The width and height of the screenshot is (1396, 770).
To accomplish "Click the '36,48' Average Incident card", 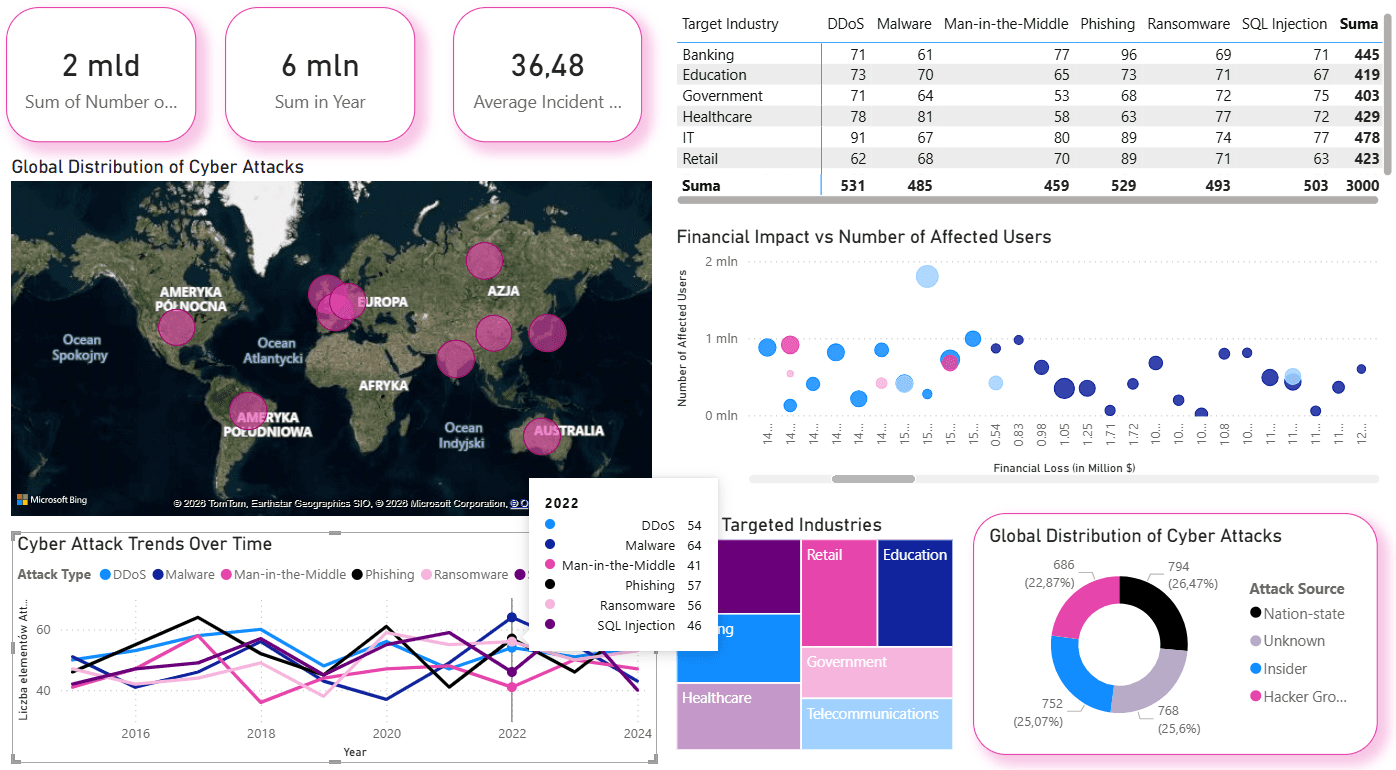I will pyautogui.click(x=547, y=74).
